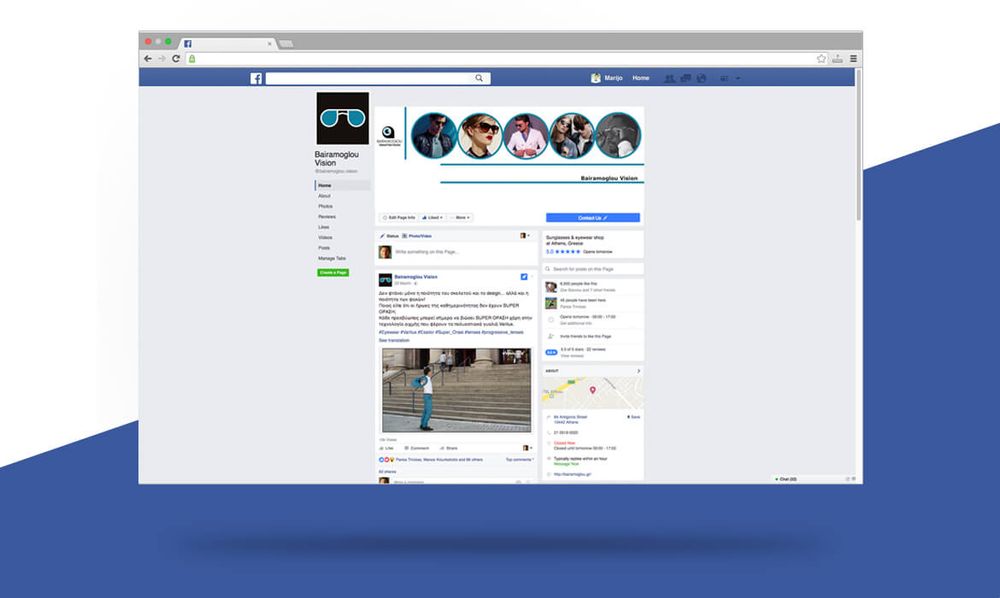Open the sunglasses page profile picture

coord(342,119)
